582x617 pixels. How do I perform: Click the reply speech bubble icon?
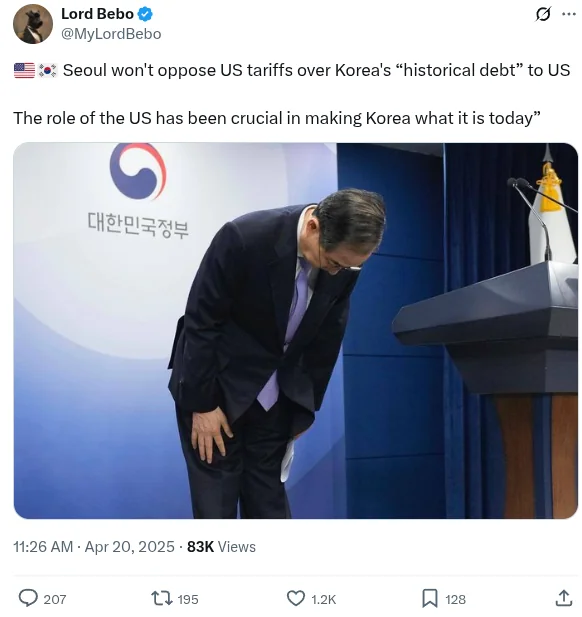(x=28, y=599)
